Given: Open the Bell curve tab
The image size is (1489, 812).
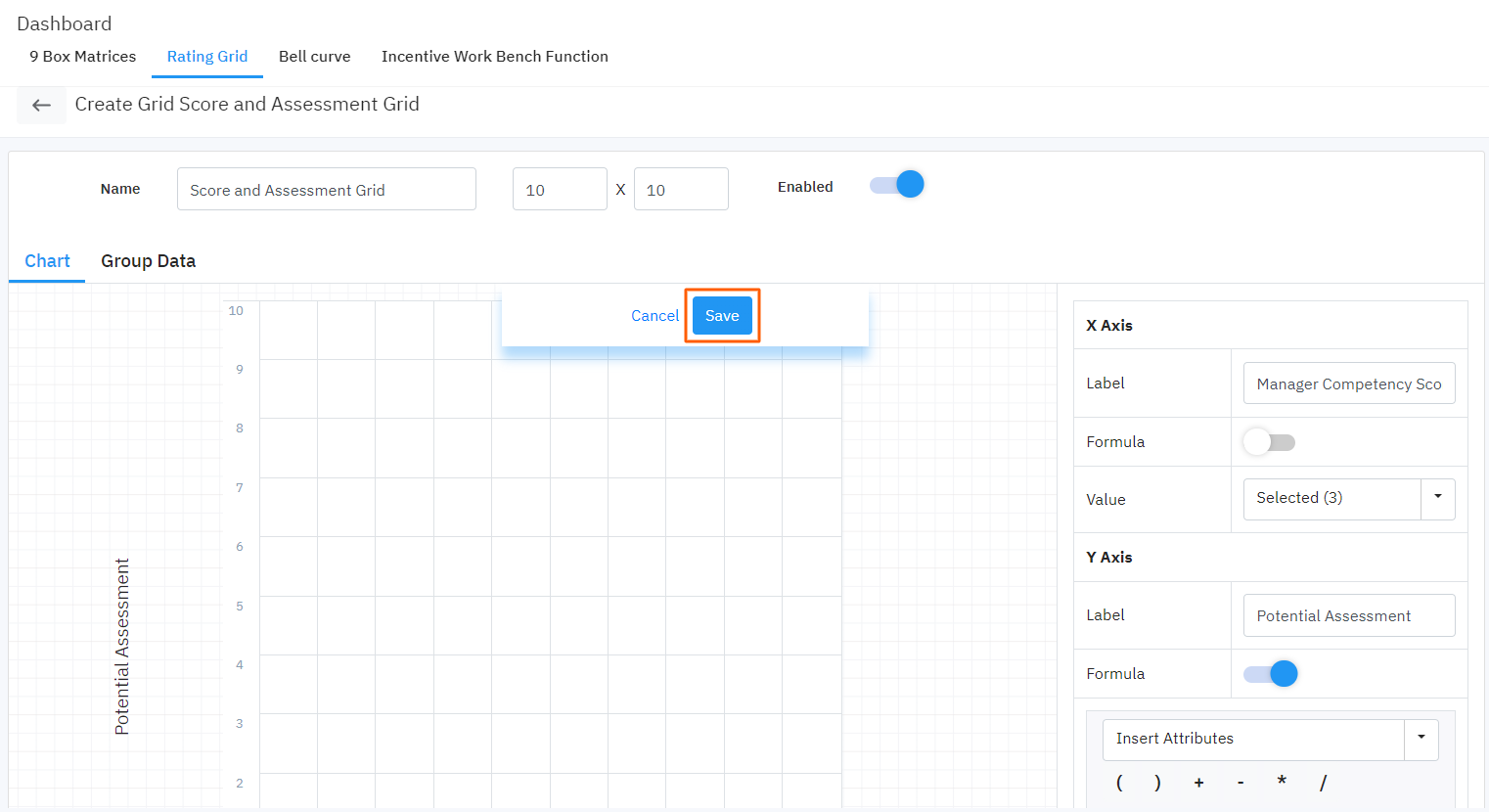Looking at the screenshot, I should coord(314,56).
